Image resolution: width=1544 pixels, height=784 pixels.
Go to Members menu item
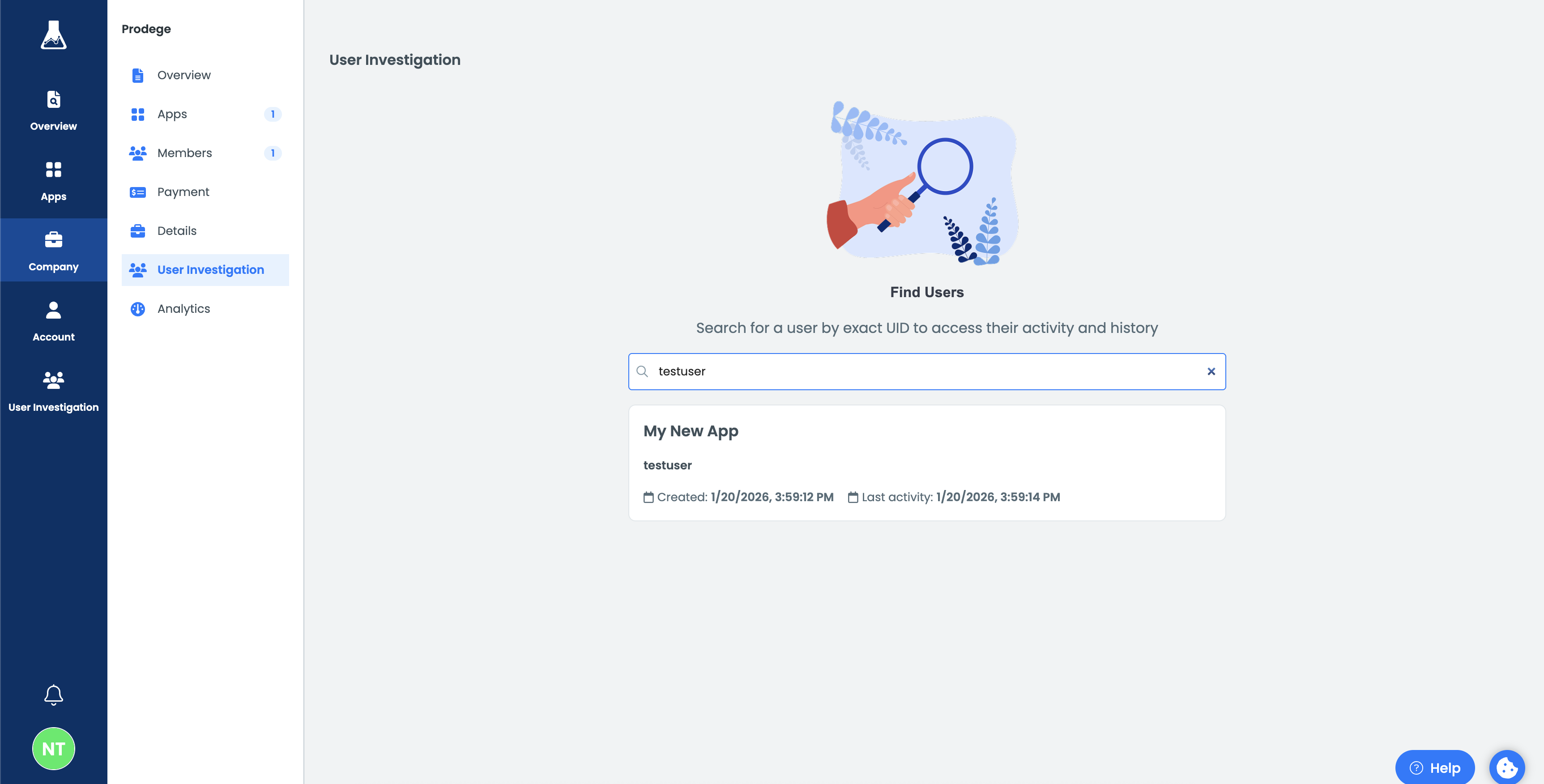click(x=184, y=153)
